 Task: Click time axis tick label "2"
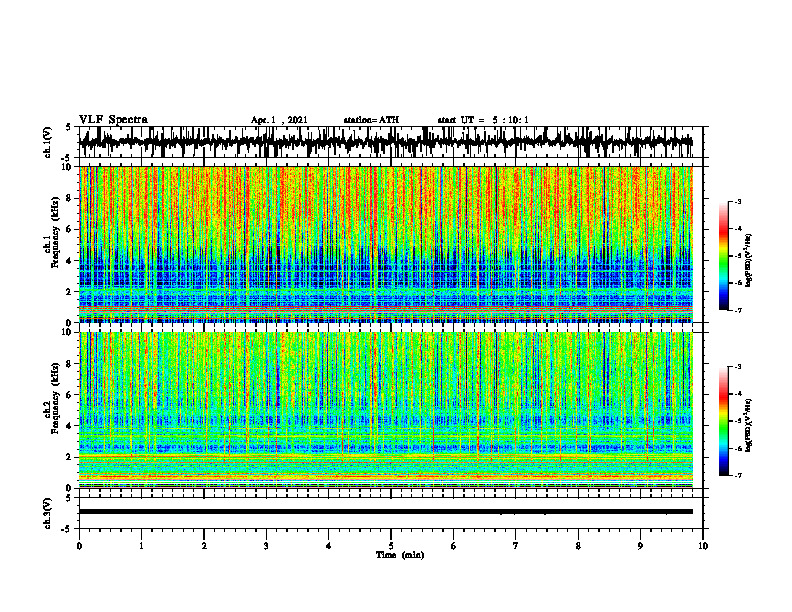pos(204,546)
